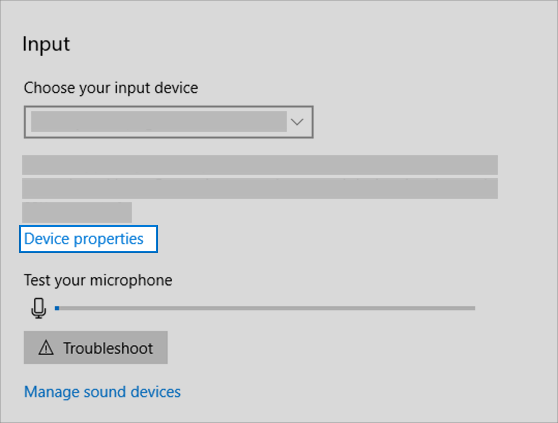The image size is (558, 423).
Task: Open the Choose your input device combo box
Action: pyautogui.click(x=169, y=122)
